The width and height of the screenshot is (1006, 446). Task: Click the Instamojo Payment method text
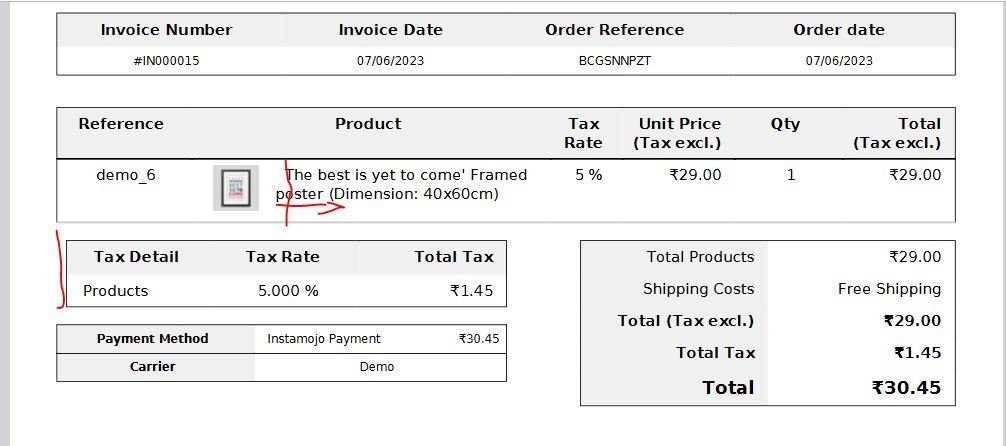coord(324,339)
